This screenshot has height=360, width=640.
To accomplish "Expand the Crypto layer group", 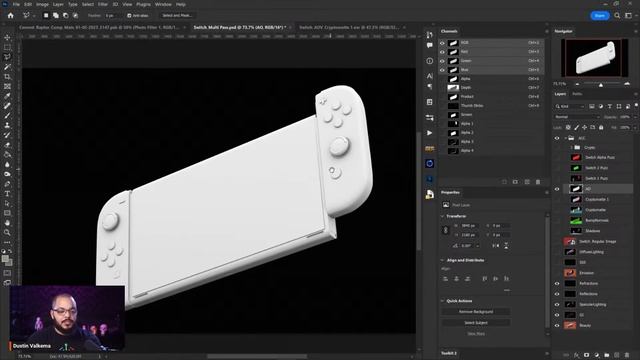I will coord(571,147).
